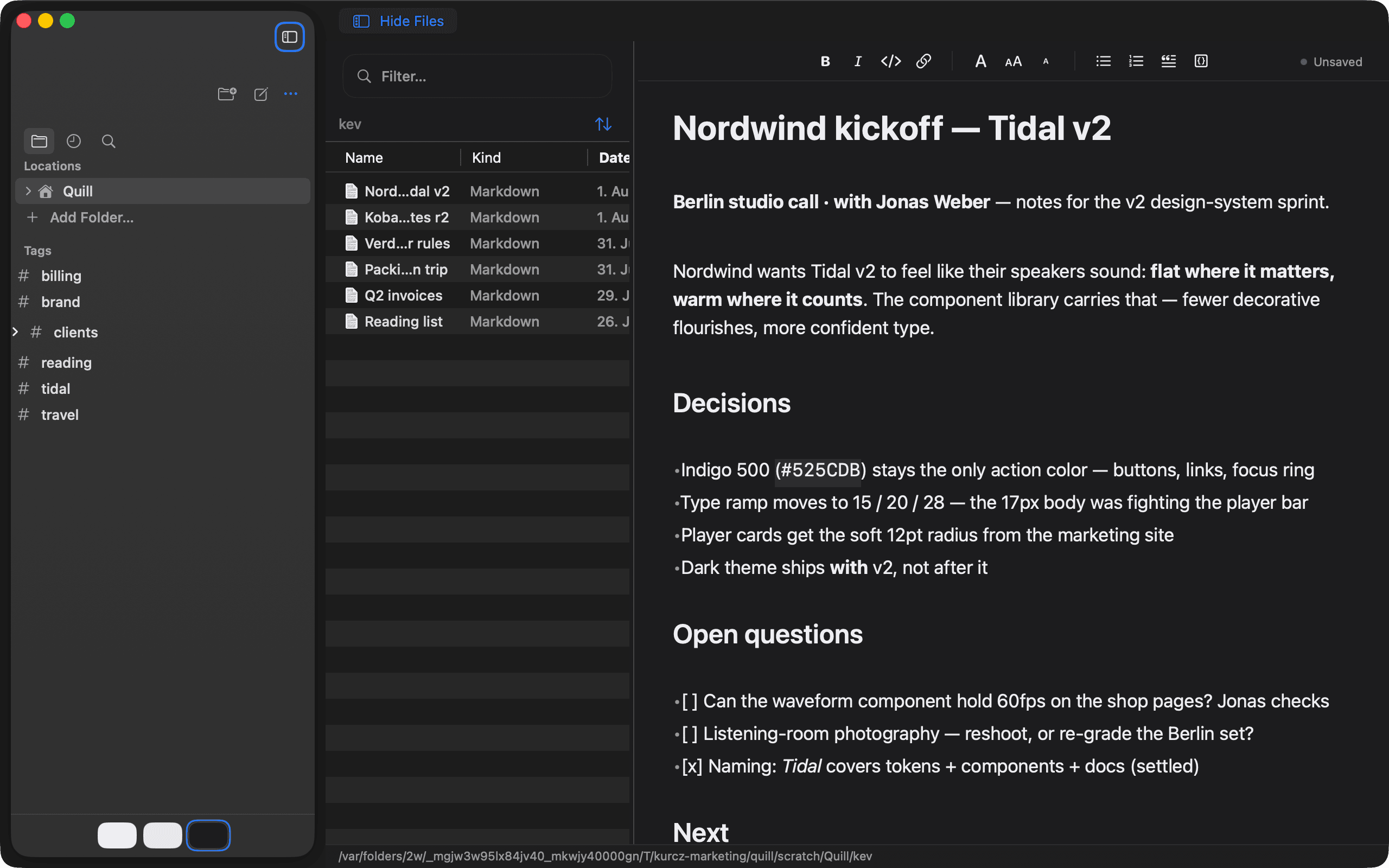Apply inline code formatting
This screenshot has width=1389, height=868.
click(891, 61)
